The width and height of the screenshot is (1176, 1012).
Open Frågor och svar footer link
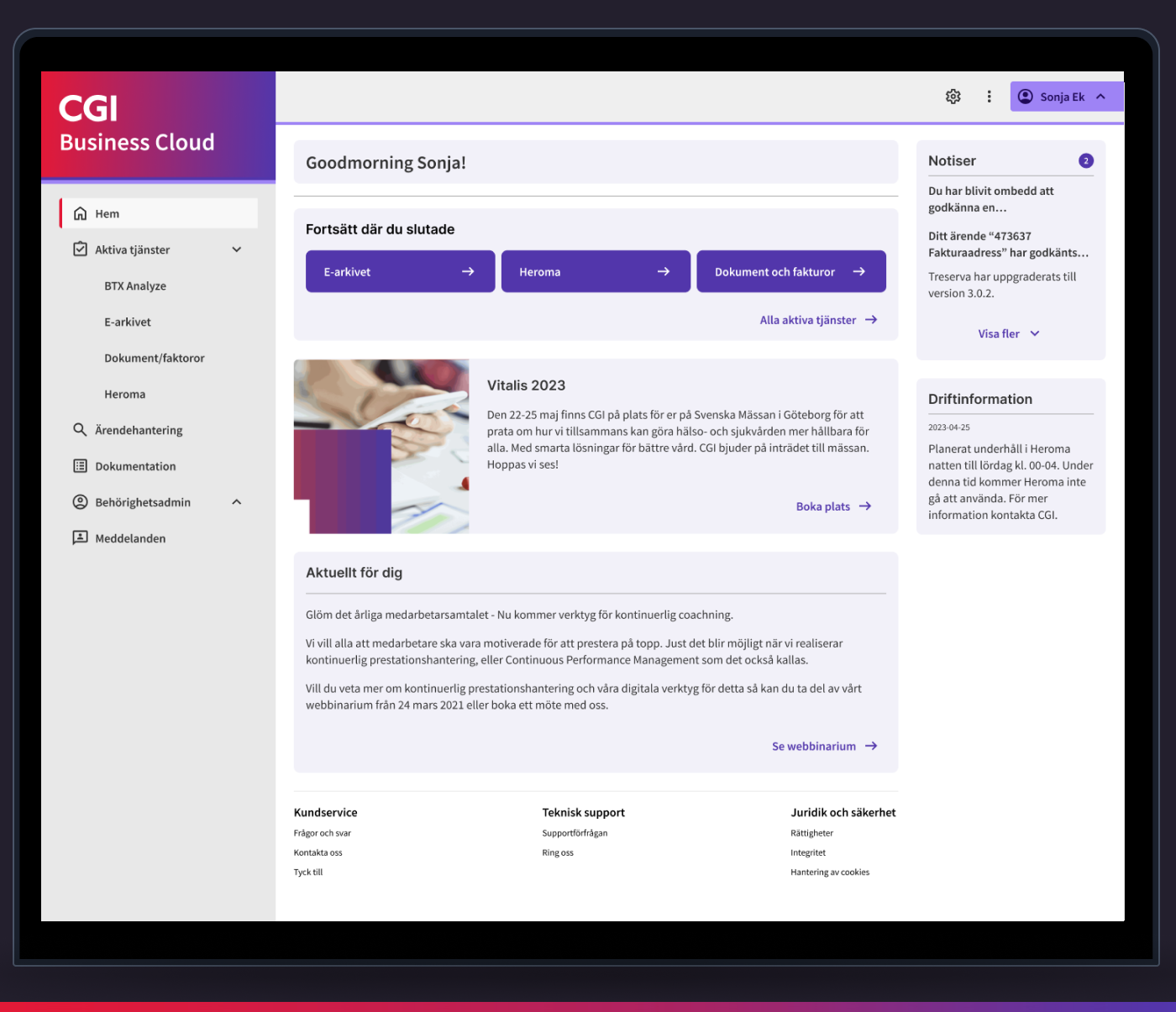coord(323,833)
